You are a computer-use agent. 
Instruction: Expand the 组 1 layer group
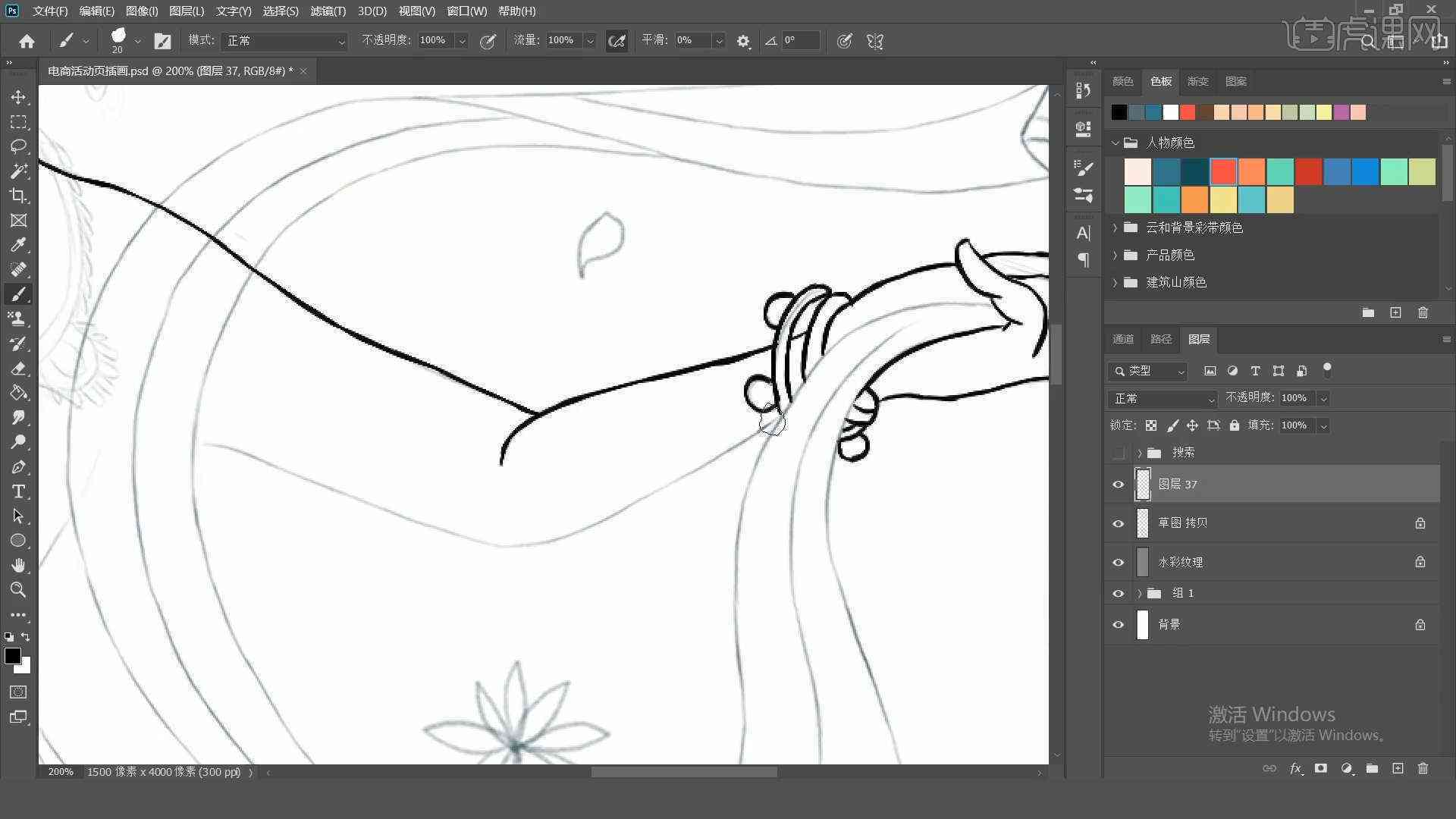coord(1139,593)
